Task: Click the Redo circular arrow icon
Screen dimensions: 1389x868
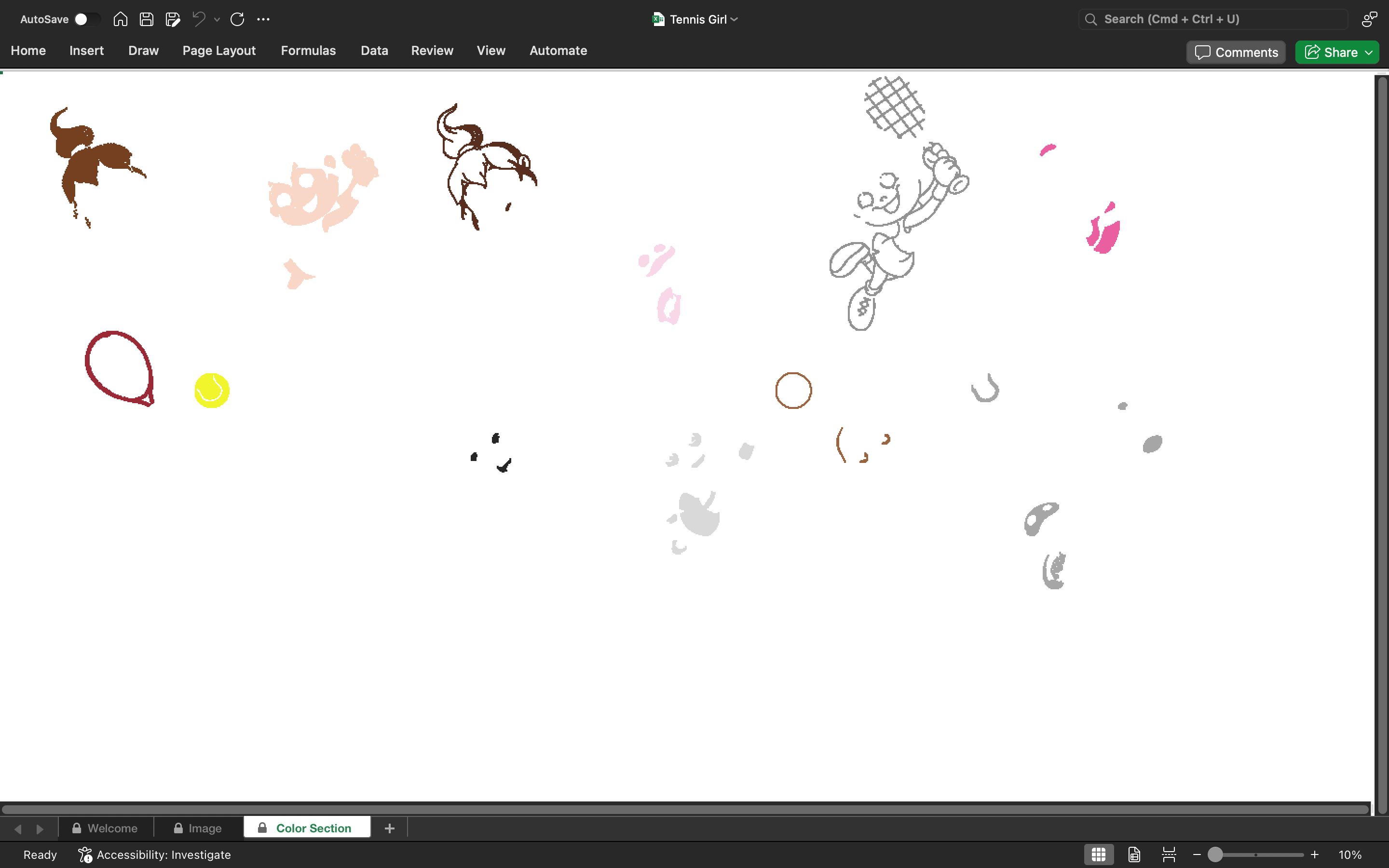Action: (237, 19)
